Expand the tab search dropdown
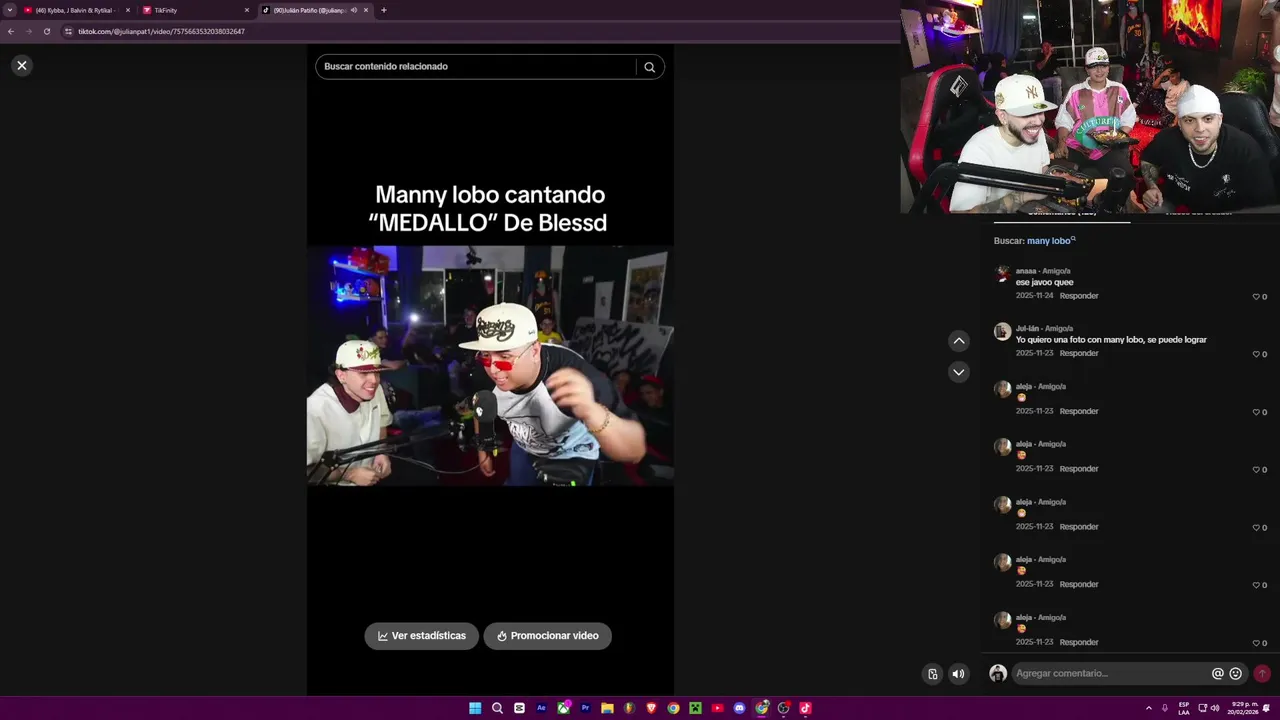 click(x=10, y=10)
